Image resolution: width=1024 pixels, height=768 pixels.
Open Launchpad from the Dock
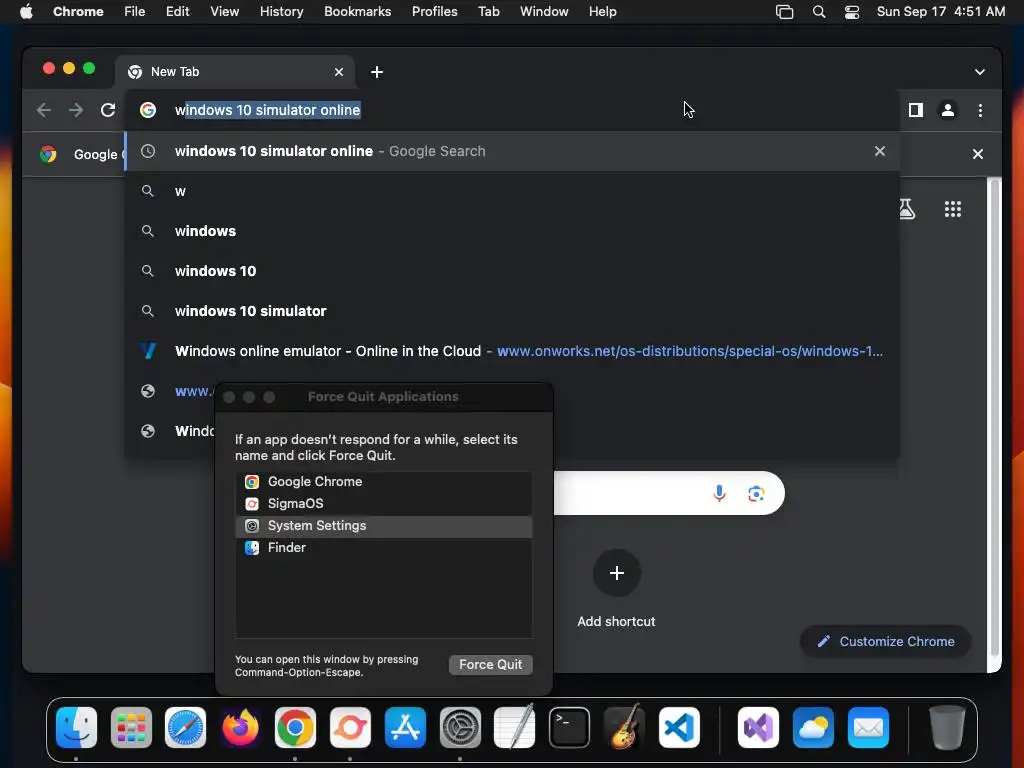tap(131, 727)
